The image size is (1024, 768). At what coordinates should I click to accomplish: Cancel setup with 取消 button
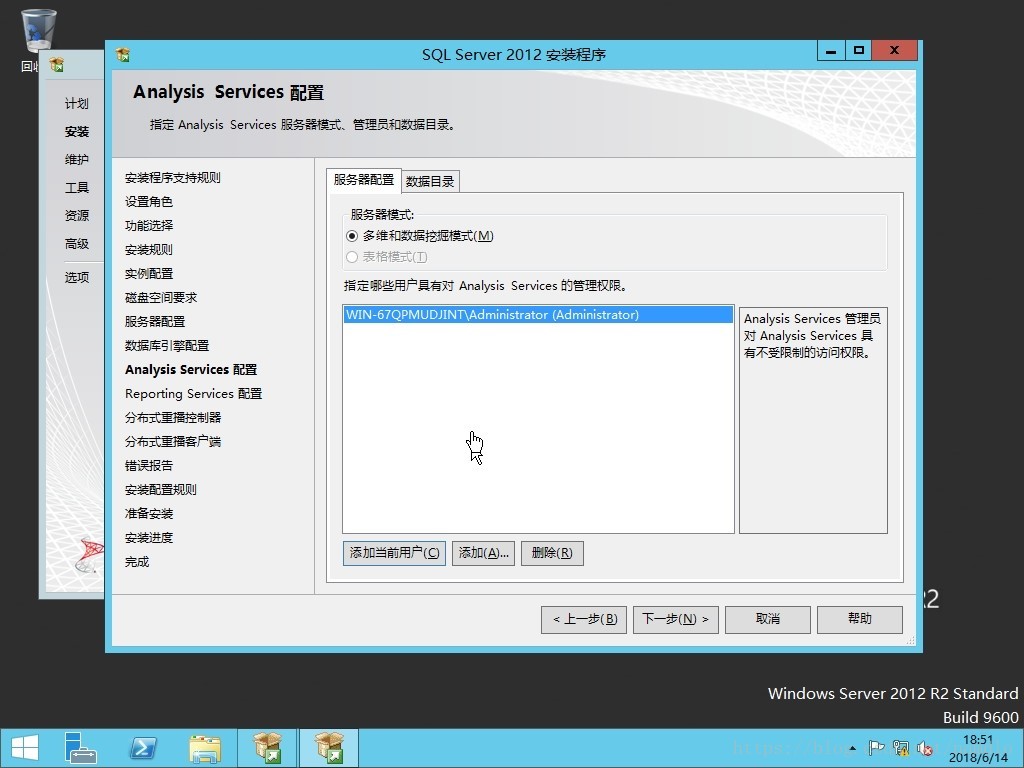[768, 619]
